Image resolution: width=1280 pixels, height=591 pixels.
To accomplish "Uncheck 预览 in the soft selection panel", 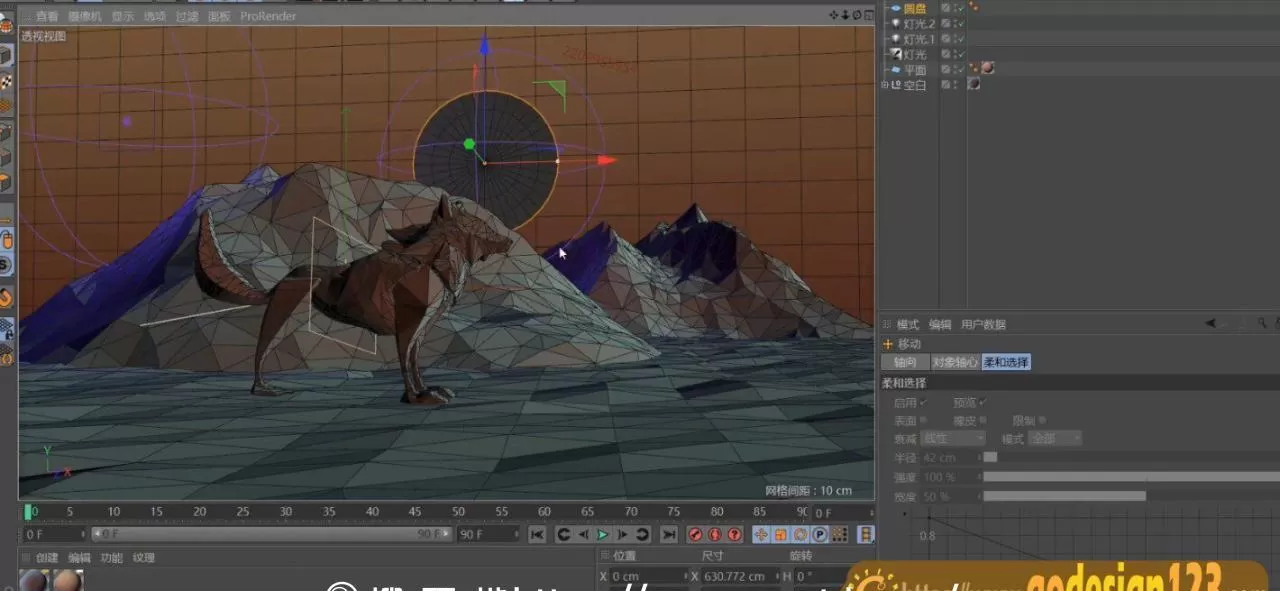I will (x=982, y=402).
